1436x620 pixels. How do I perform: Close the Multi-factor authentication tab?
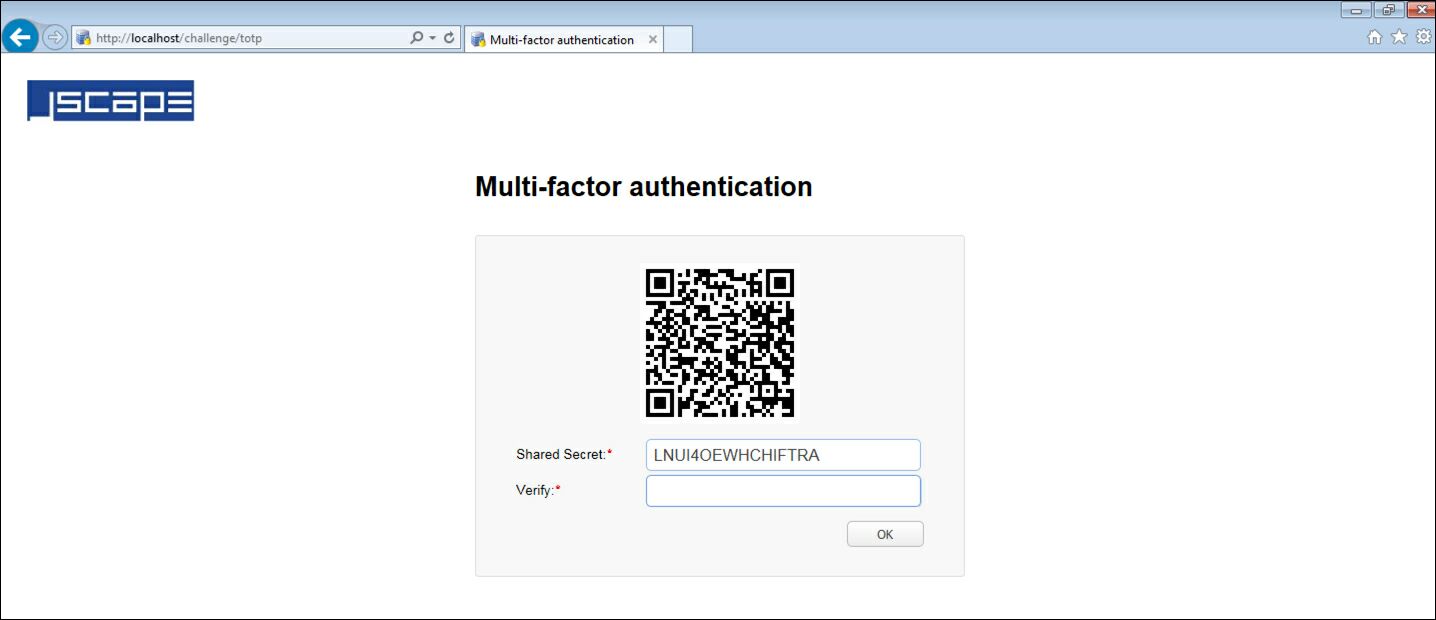point(652,40)
